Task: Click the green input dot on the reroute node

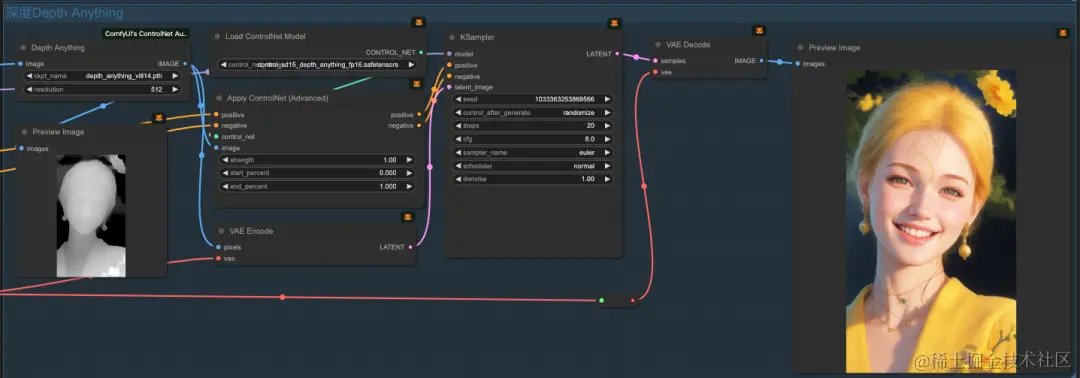Action: pos(601,300)
